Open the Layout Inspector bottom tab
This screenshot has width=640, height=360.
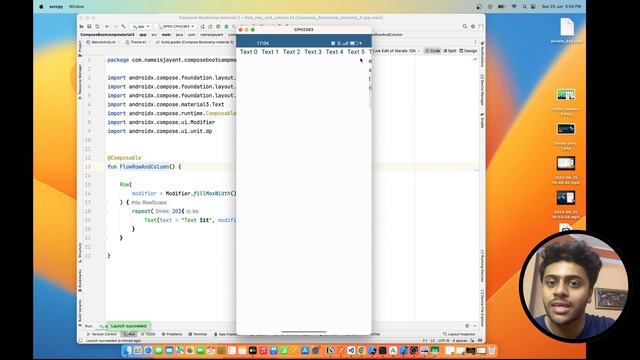[459, 334]
